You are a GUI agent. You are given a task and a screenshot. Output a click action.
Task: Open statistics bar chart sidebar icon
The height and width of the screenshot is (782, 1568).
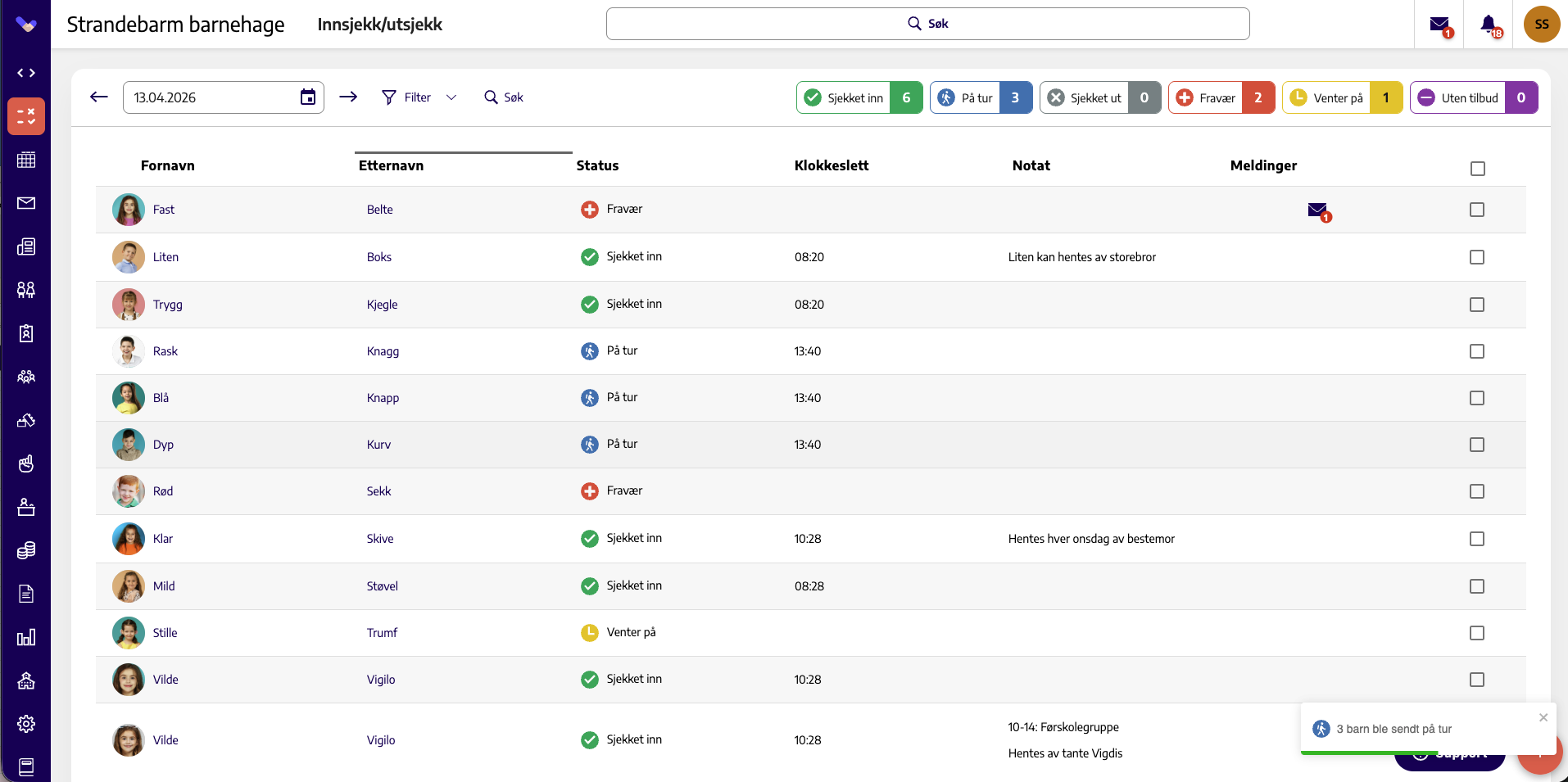(26, 637)
